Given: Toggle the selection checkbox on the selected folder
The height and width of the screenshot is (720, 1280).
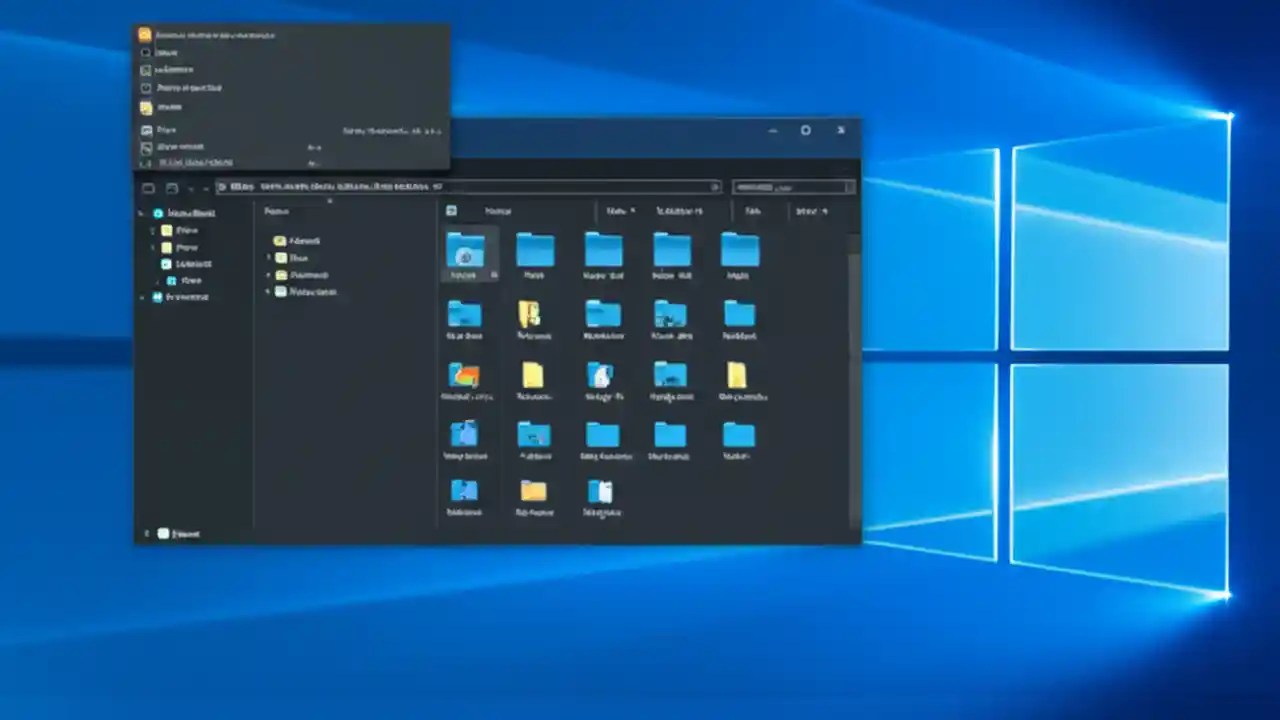Looking at the screenshot, I should click(x=492, y=272).
